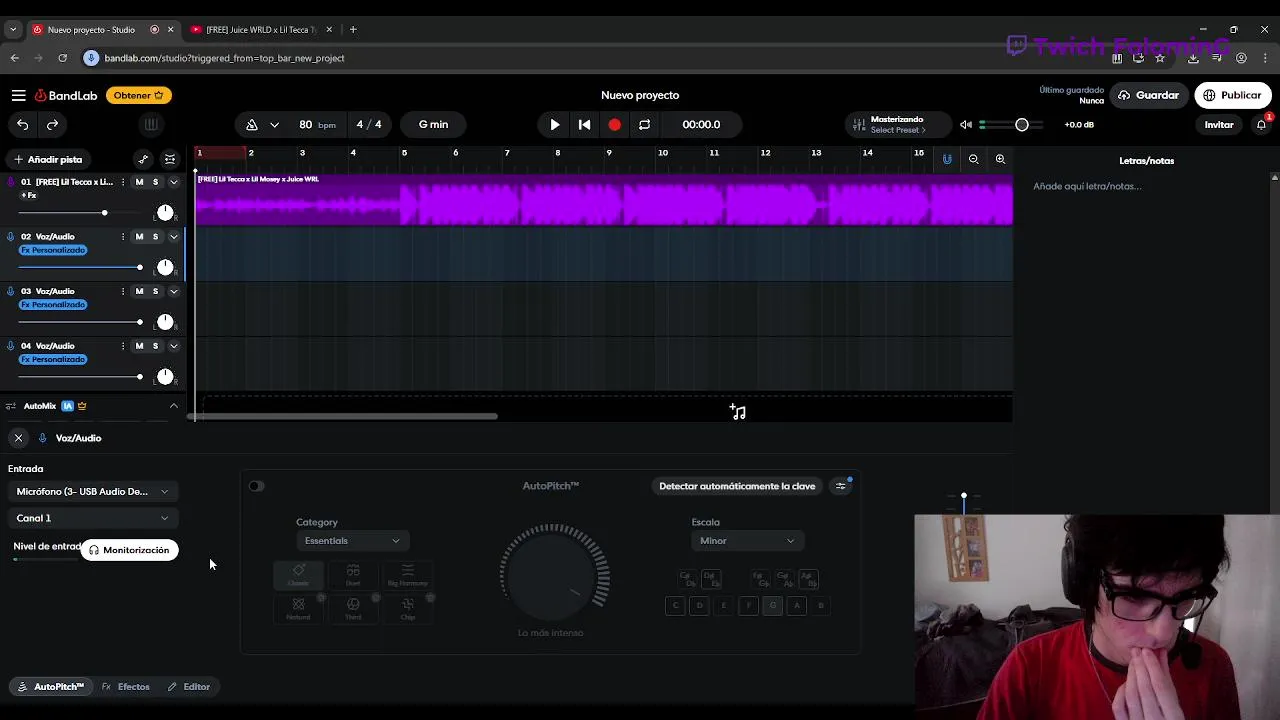Switch to the Juice WRLD browser tab
Image resolution: width=1280 pixels, height=720 pixels.
260,30
